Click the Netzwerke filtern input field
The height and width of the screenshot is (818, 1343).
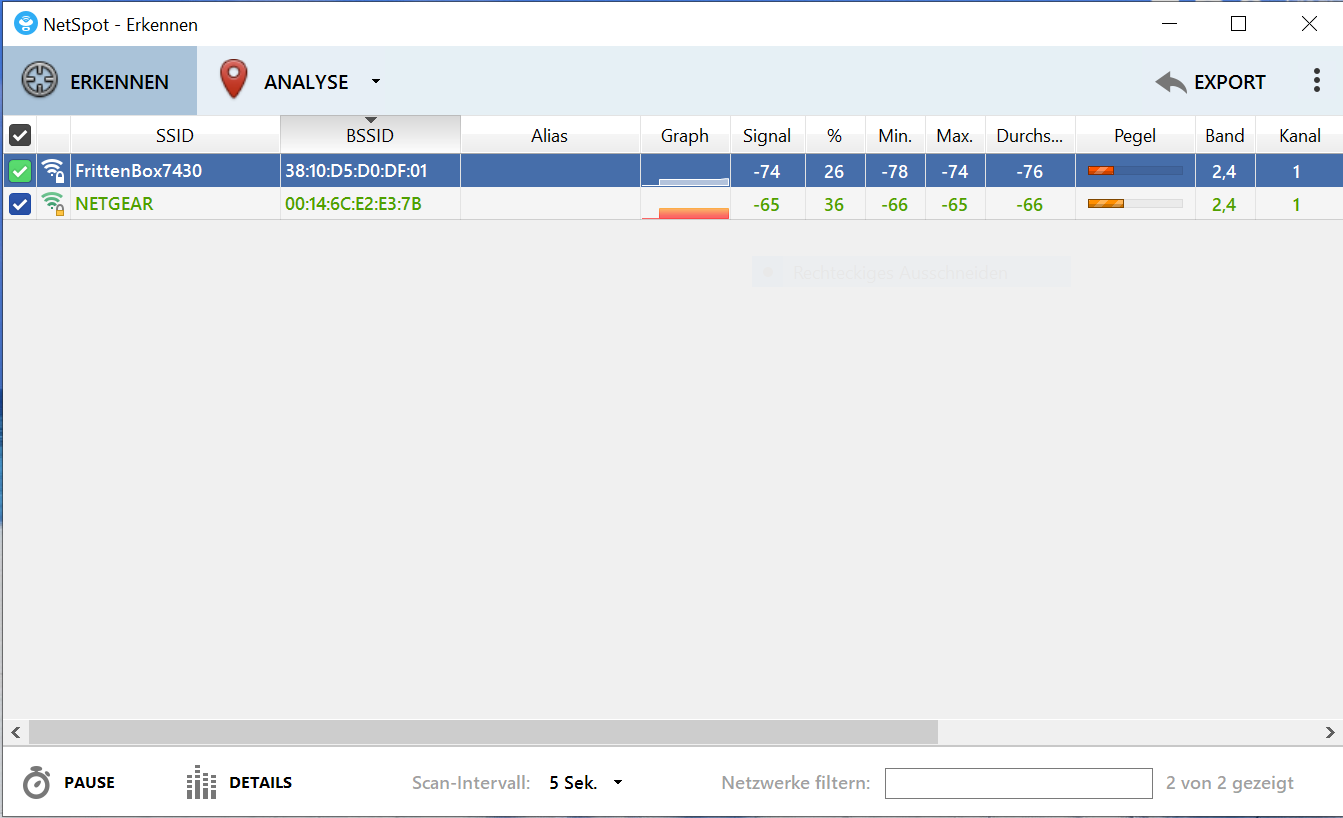pos(1019,783)
